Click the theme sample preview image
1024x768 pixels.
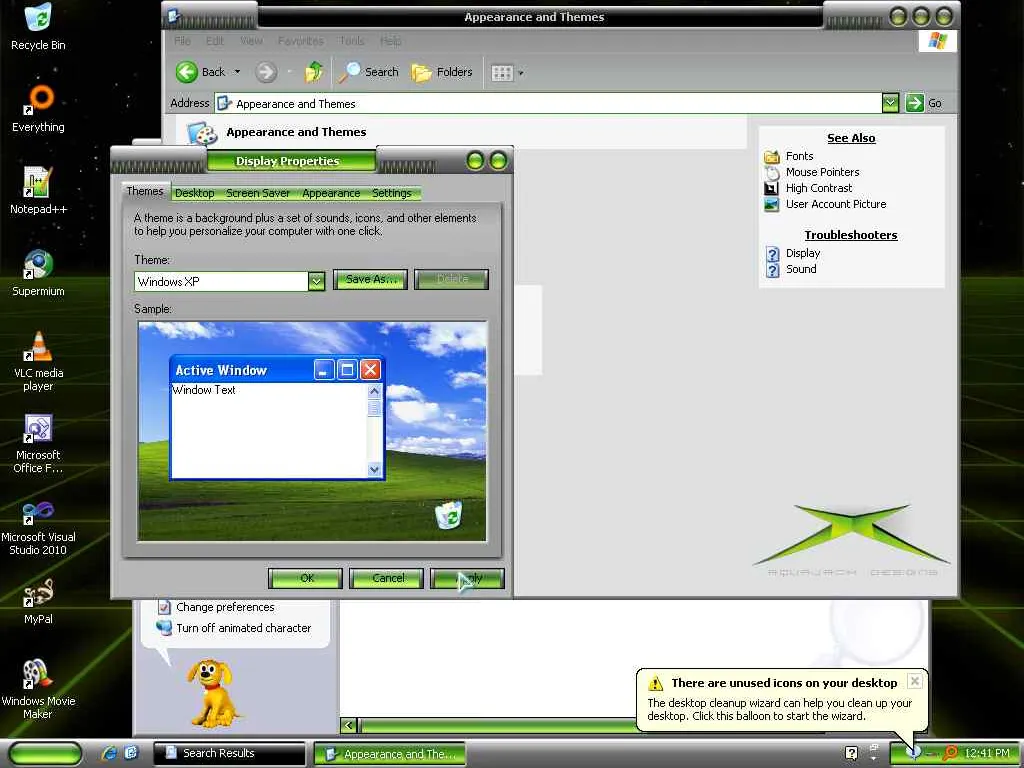pyautogui.click(x=312, y=431)
